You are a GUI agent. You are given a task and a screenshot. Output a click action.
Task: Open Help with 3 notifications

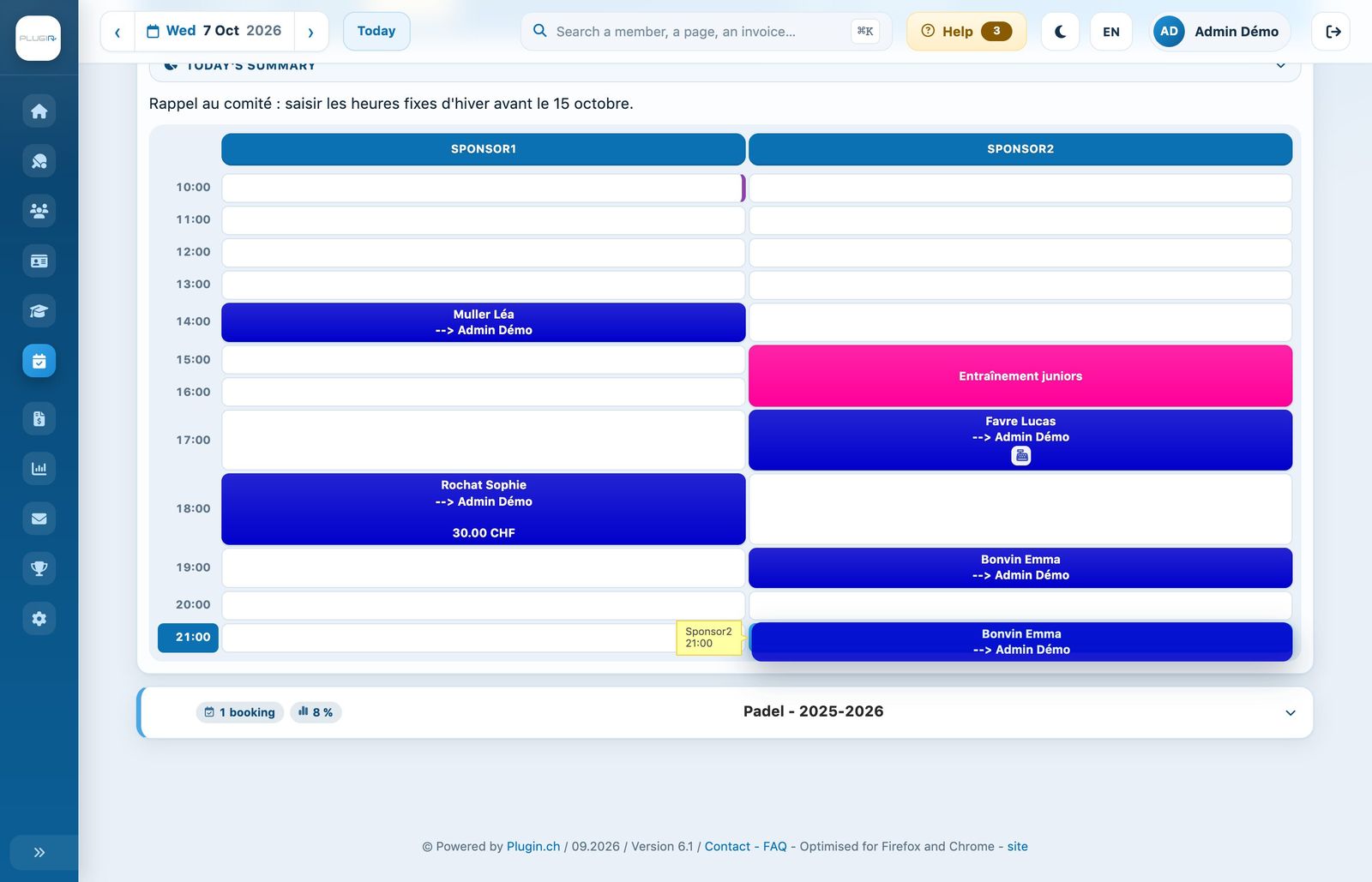[966, 32]
